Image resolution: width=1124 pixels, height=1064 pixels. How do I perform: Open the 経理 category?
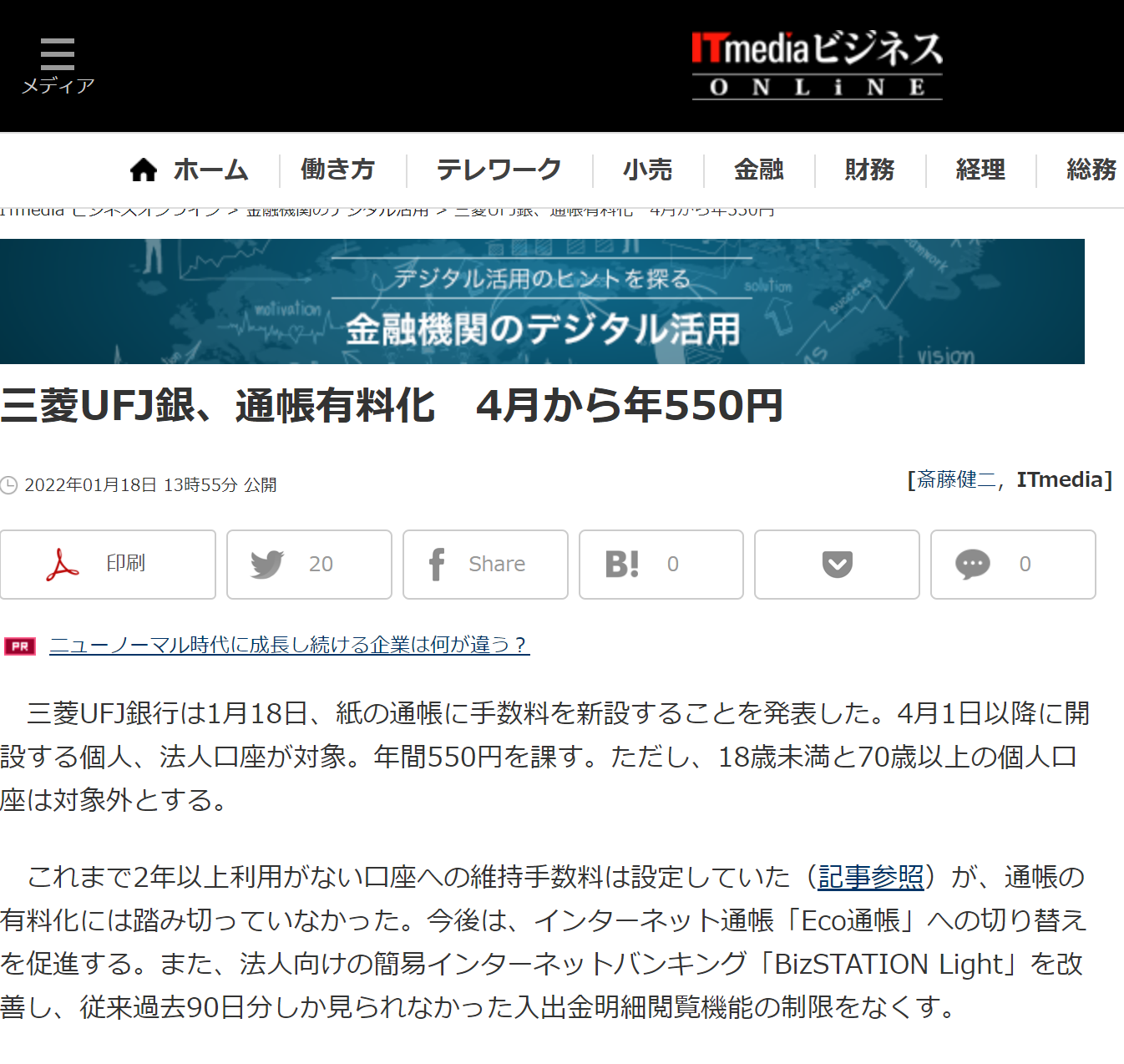pos(980,170)
